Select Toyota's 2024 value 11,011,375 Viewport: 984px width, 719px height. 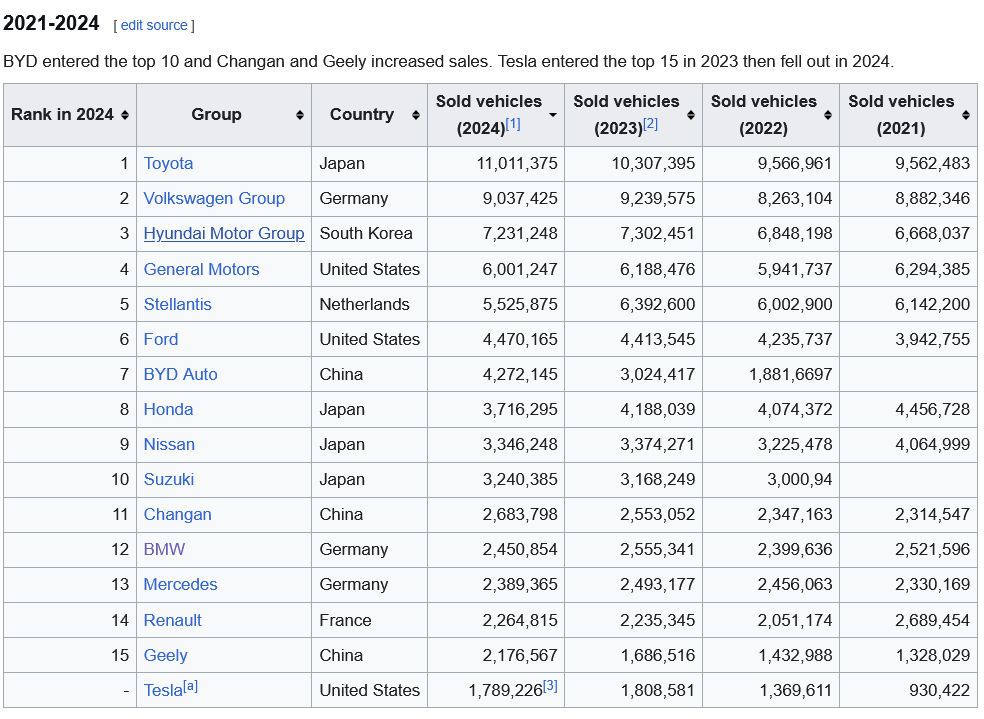point(517,164)
